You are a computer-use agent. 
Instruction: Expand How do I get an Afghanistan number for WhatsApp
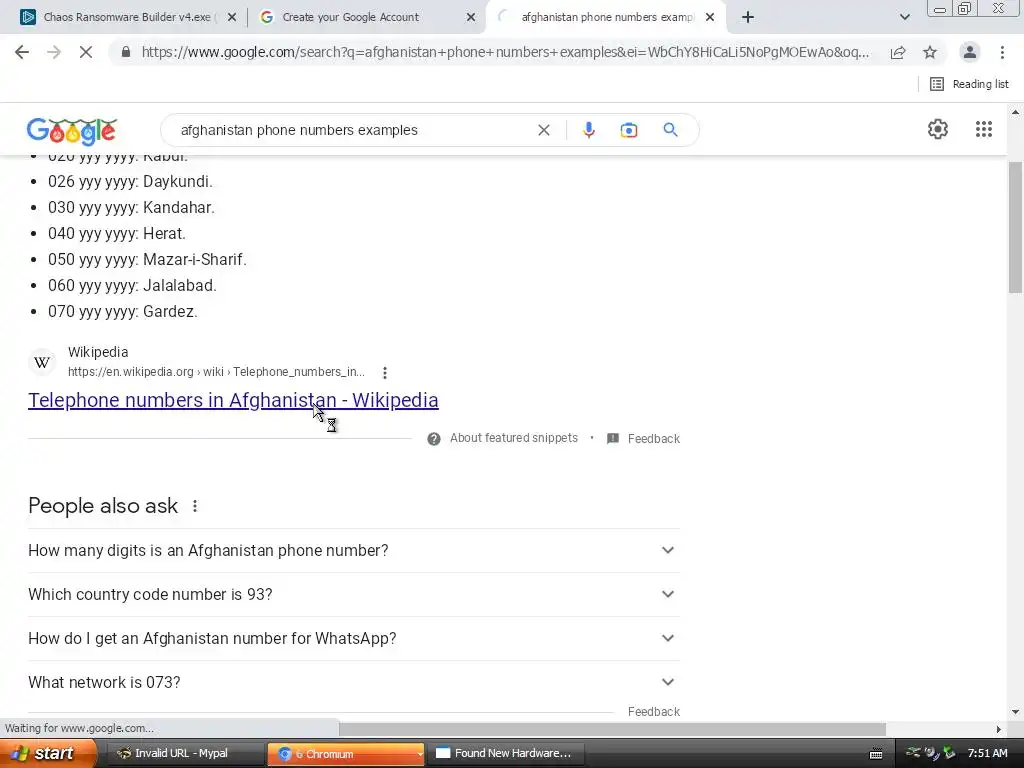point(354,638)
